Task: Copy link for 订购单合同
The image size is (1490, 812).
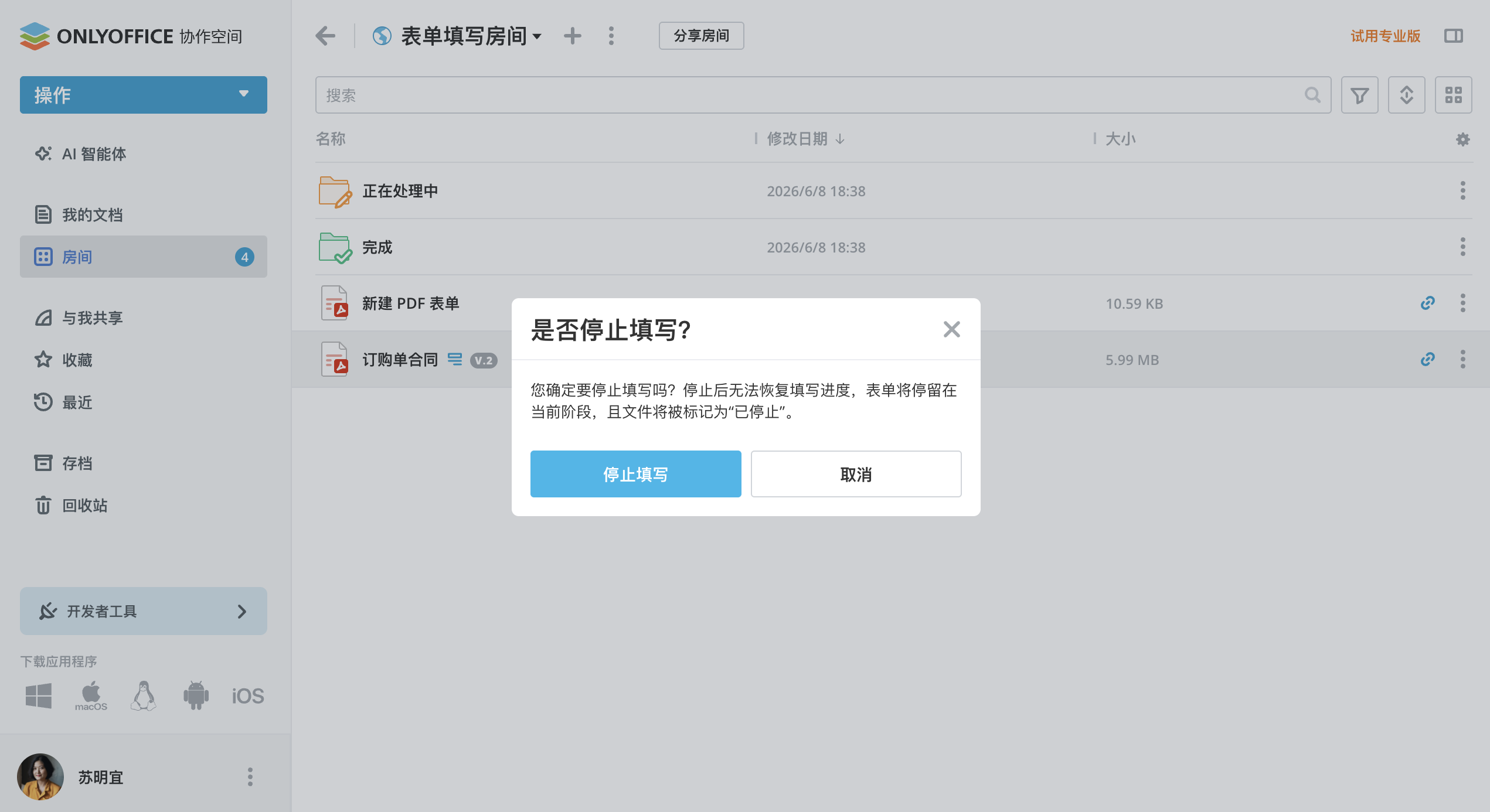Action: coord(1427,359)
